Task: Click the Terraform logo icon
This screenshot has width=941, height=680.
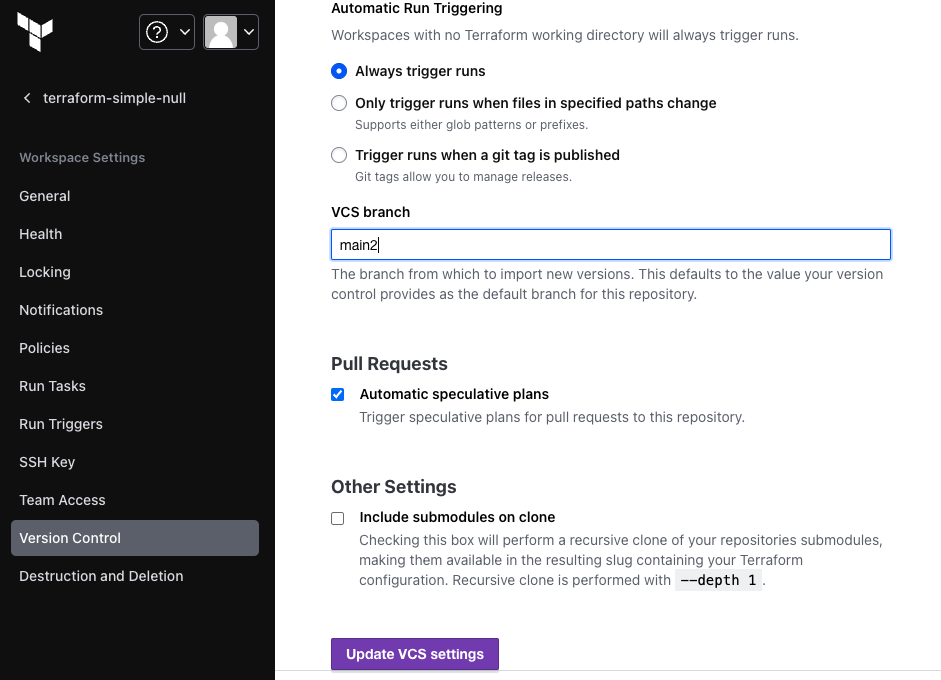Action: pyautogui.click(x=35, y=33)
